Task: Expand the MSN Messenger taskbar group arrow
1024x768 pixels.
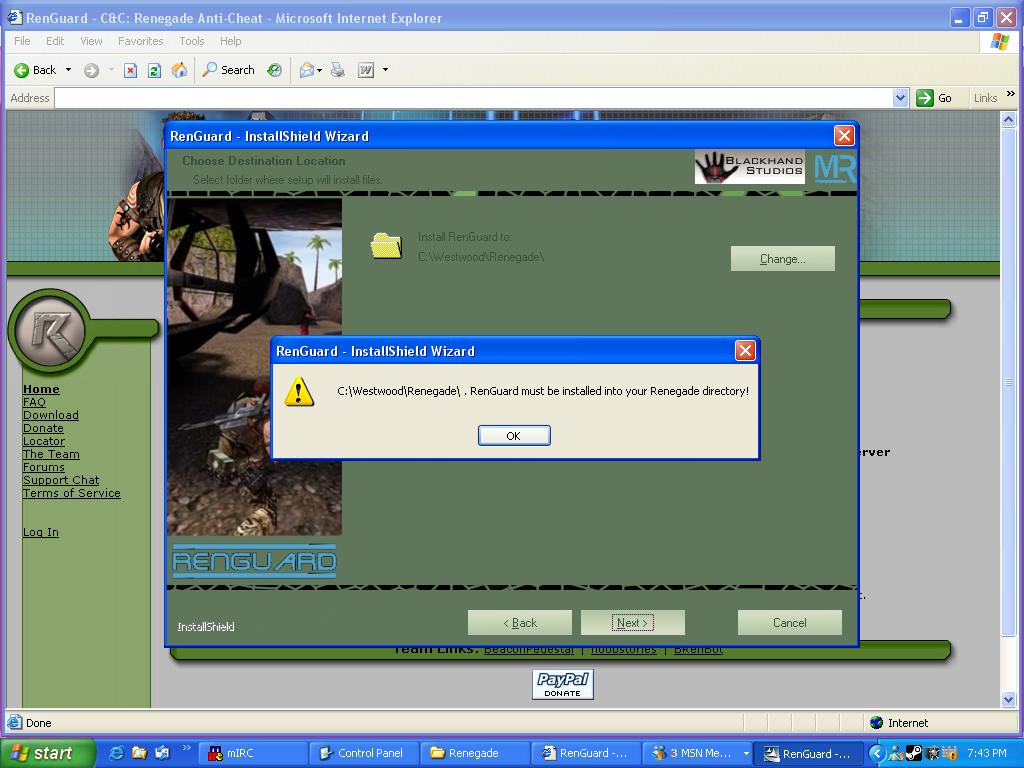Action: pos(745,753)
